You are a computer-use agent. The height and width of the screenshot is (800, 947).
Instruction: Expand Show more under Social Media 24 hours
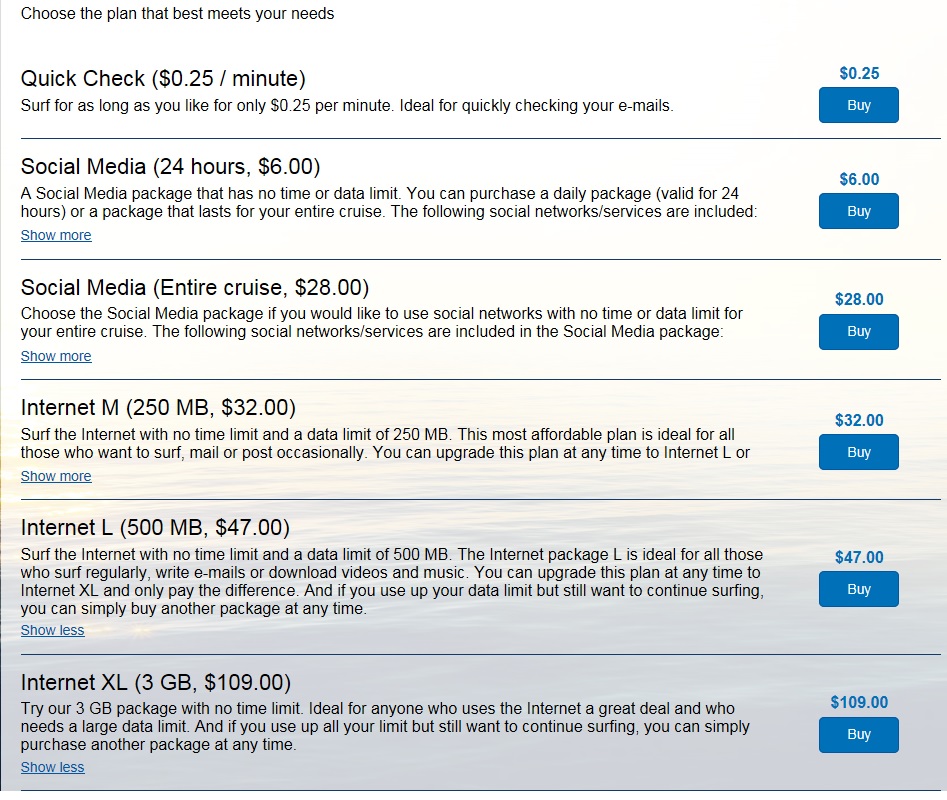tap(56, 235)
